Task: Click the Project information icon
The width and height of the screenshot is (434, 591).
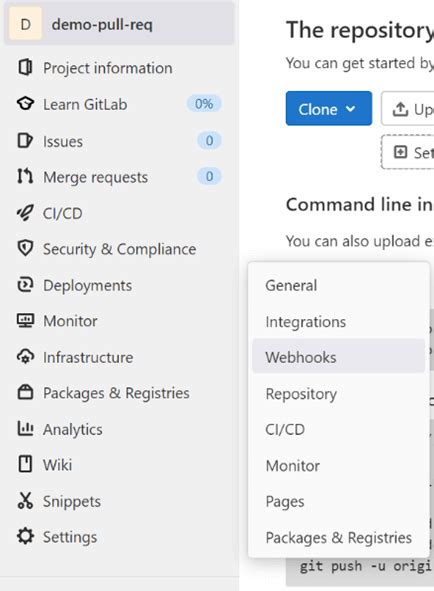Action: (x=25, y=67)
